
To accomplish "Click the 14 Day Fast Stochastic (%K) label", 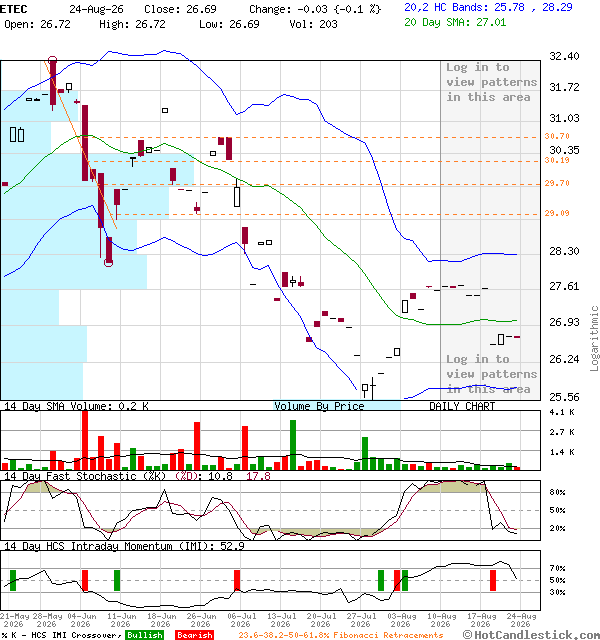I will point(86,476).
